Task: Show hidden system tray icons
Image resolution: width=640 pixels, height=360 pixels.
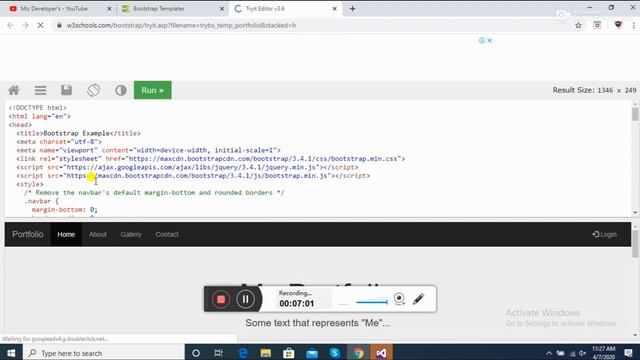Action: pyautogui.click(x=549, y=353)
